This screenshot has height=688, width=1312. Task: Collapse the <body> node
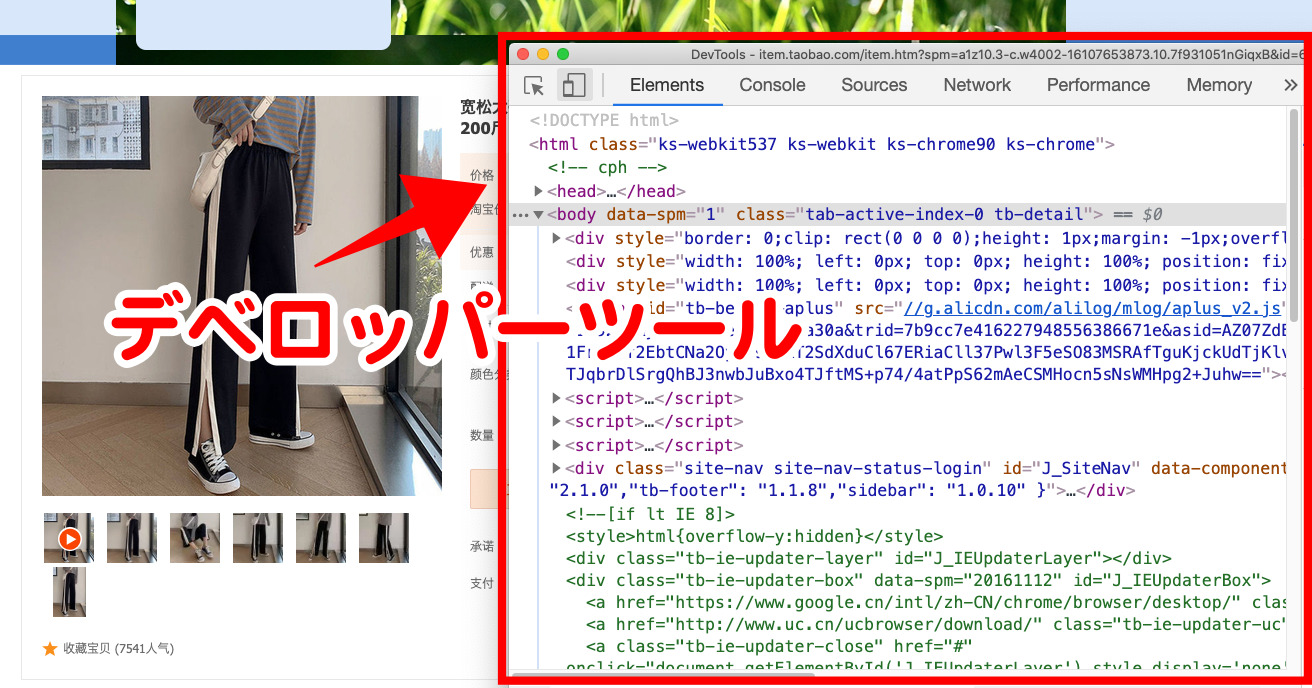click(539, 214)
